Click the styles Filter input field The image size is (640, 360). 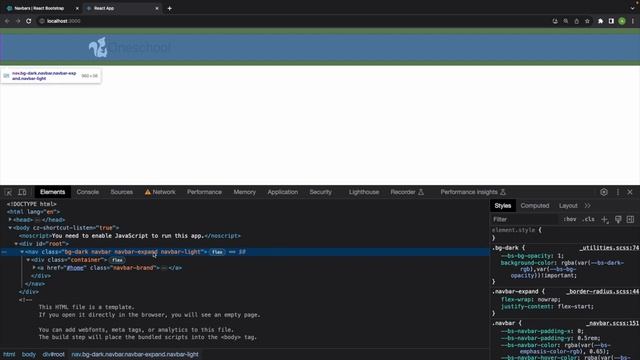524,220
